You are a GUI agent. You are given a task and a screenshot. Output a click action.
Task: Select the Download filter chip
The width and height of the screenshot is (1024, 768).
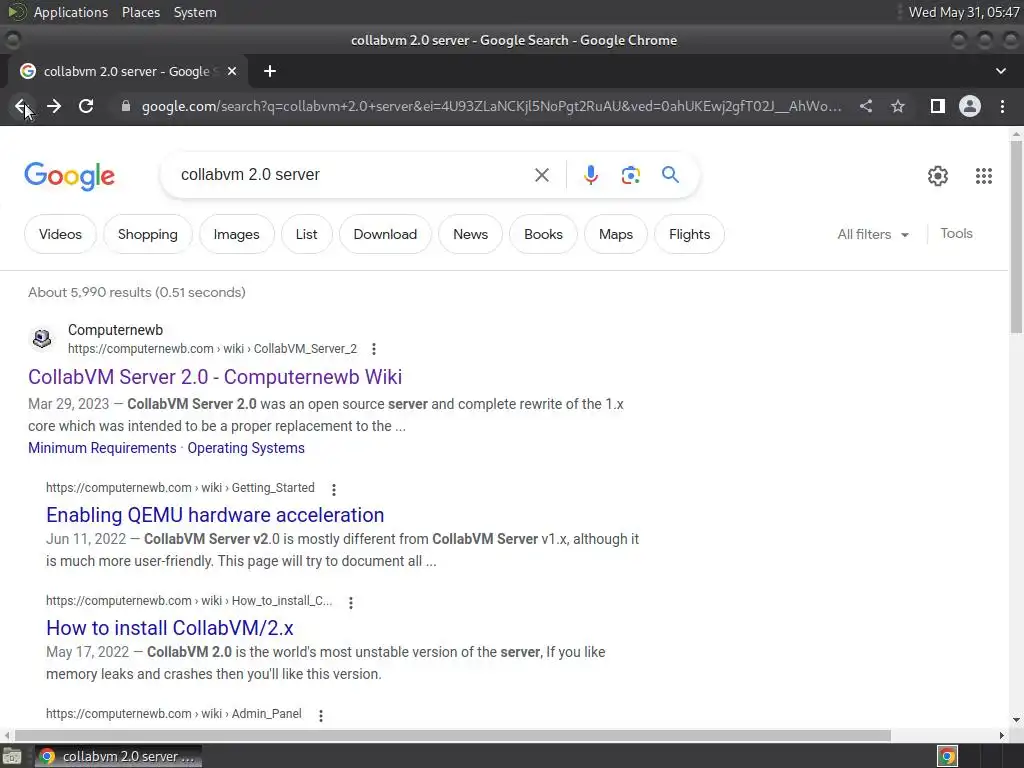tap(385, 234)
